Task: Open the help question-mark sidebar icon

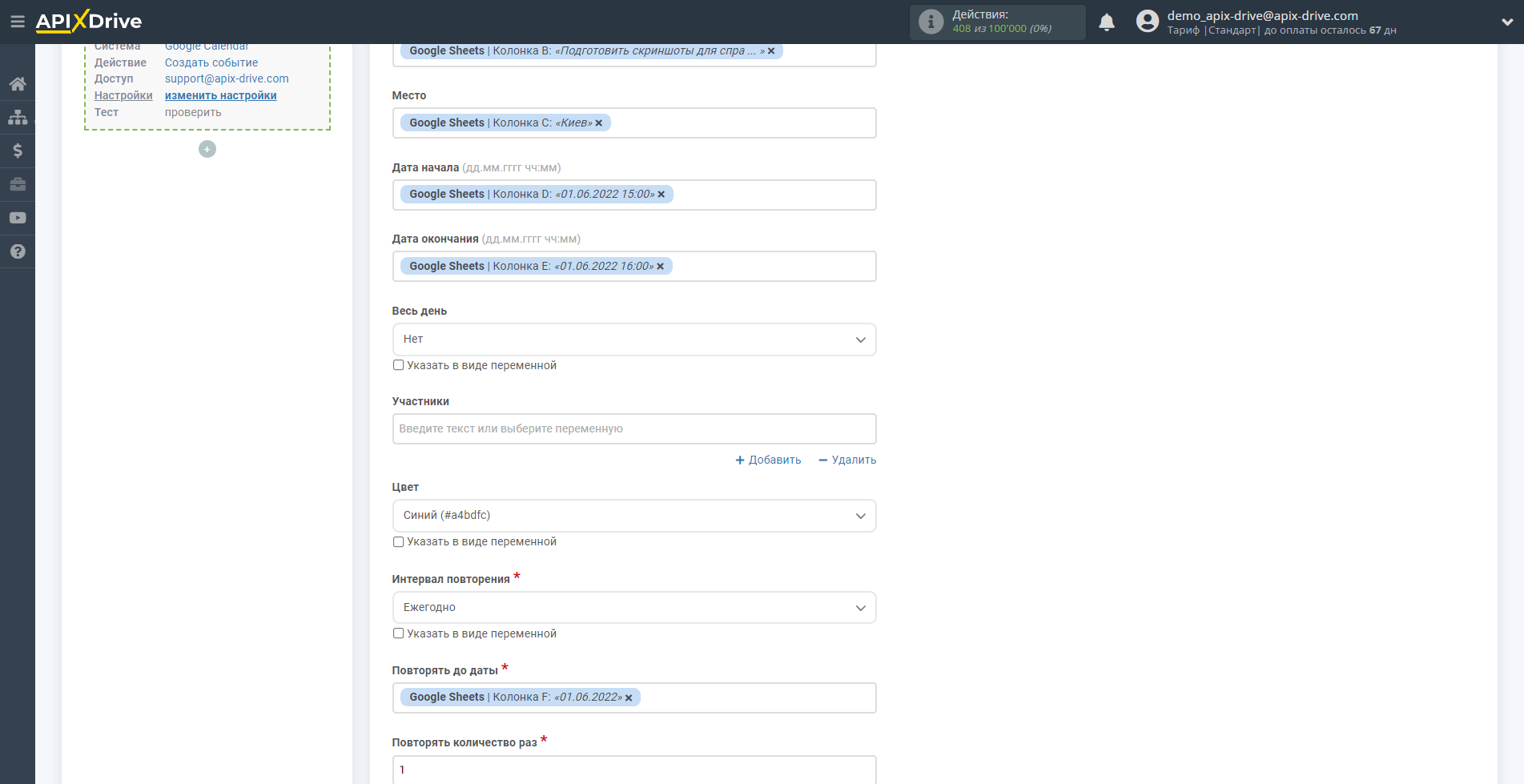Action: click(x=18, y=251)
